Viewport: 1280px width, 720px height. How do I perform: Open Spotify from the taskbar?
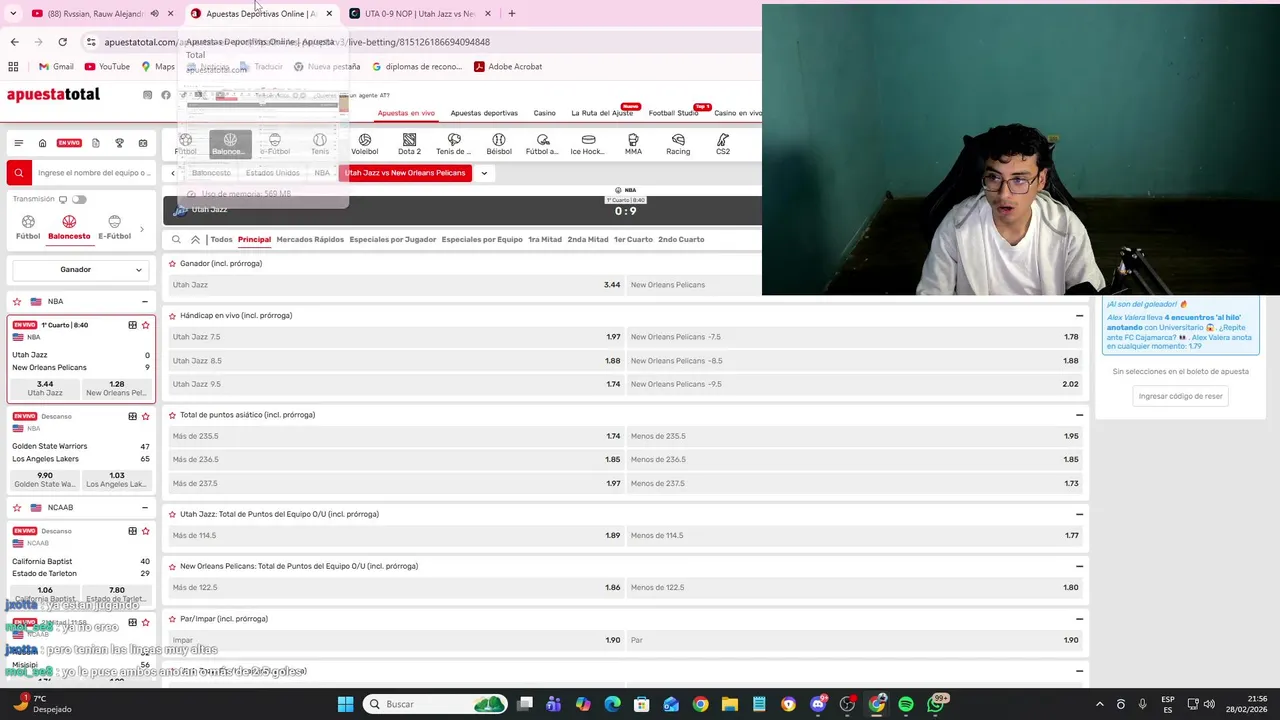tap(906, 704)
